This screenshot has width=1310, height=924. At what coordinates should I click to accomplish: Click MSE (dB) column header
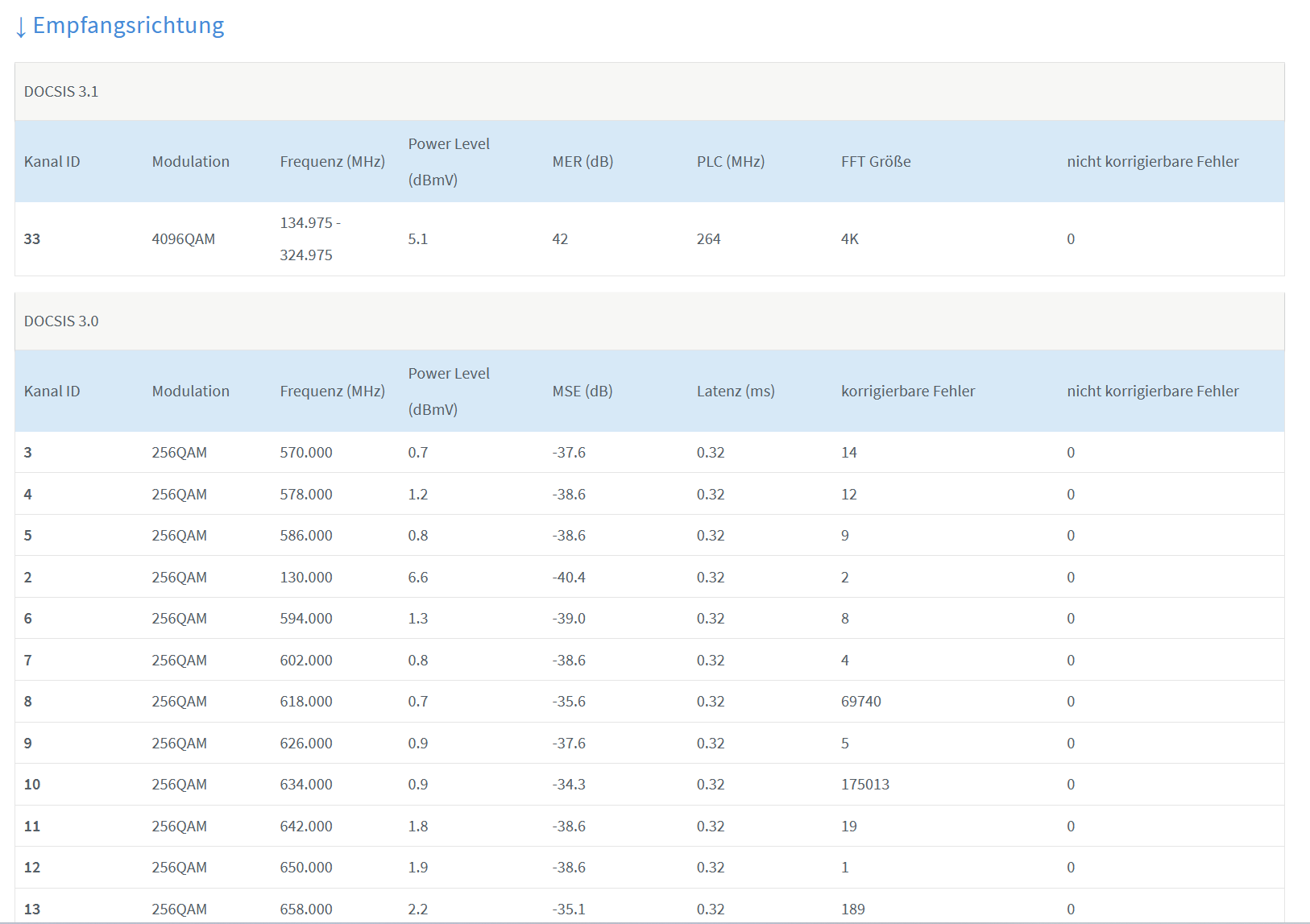click(x=582, y=391)
